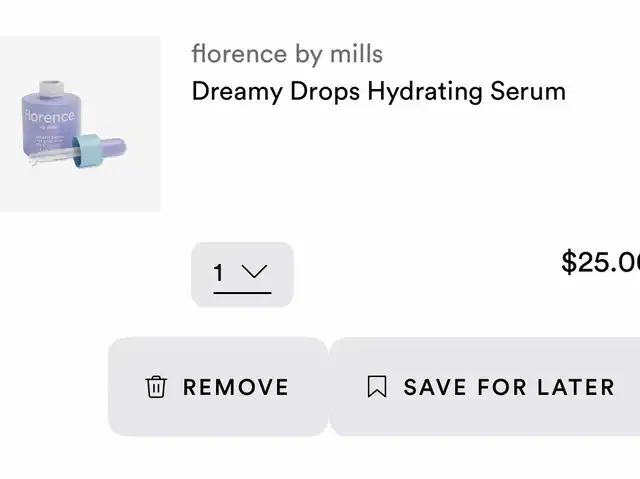This screenshot has height=479, width=640.
Task: Save the Dreamy Drops serum for later
Action: (485, 386)
